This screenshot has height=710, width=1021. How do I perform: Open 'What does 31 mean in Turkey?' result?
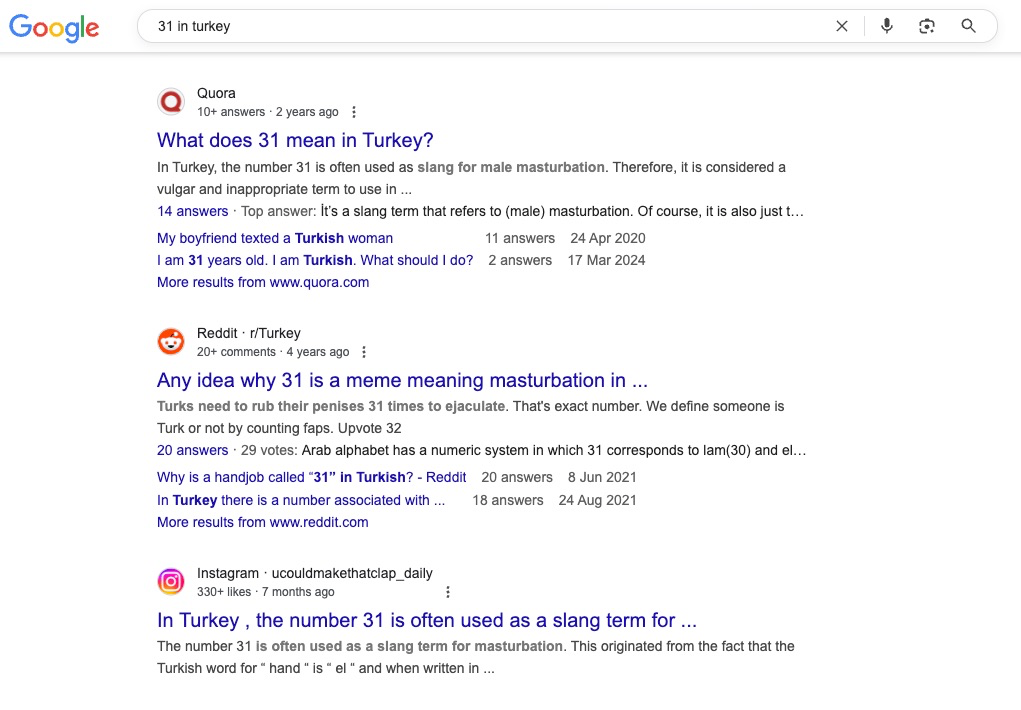295,140
